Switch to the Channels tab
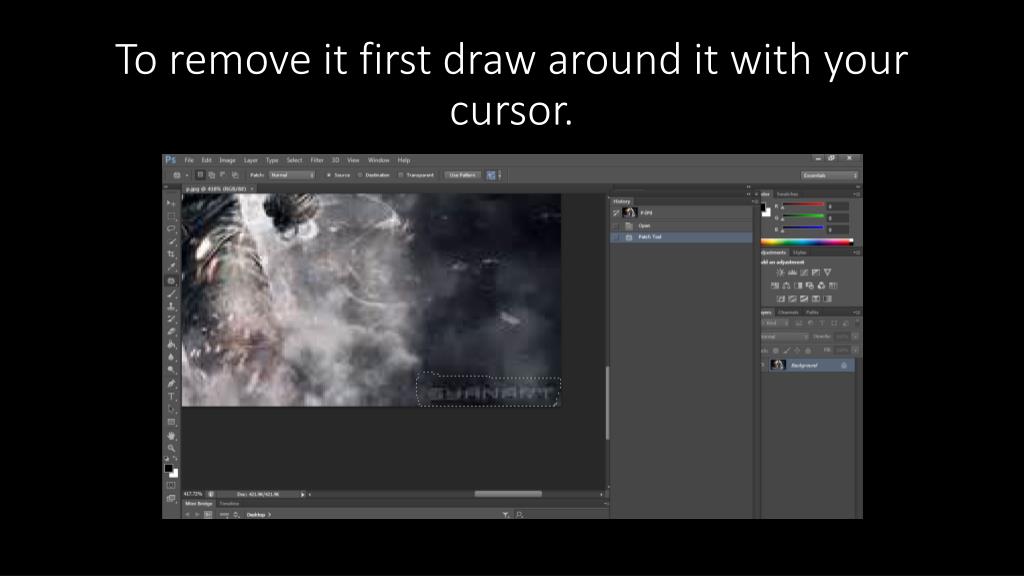The image size is (1024, 576). coord(788,312)
